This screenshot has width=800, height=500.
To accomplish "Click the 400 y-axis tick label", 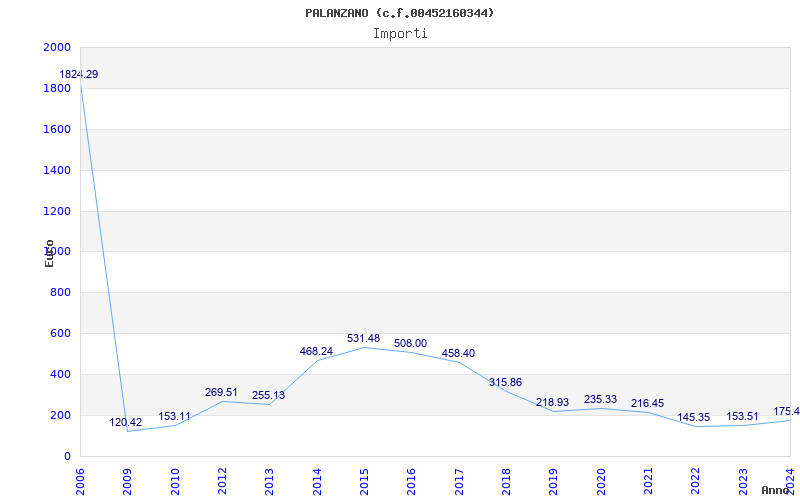I will pyautogui.click(x=60, y=374).
